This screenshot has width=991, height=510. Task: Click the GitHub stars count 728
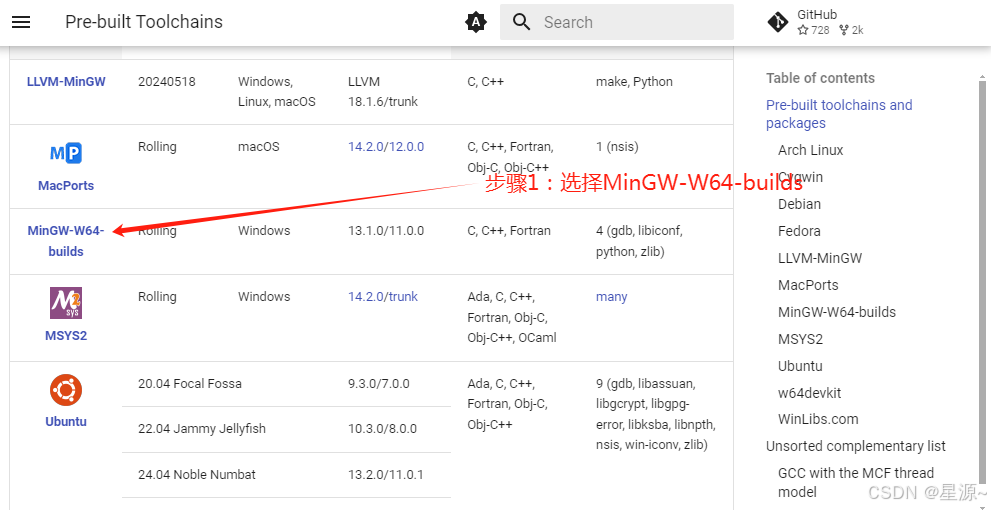tap(814, 30)
